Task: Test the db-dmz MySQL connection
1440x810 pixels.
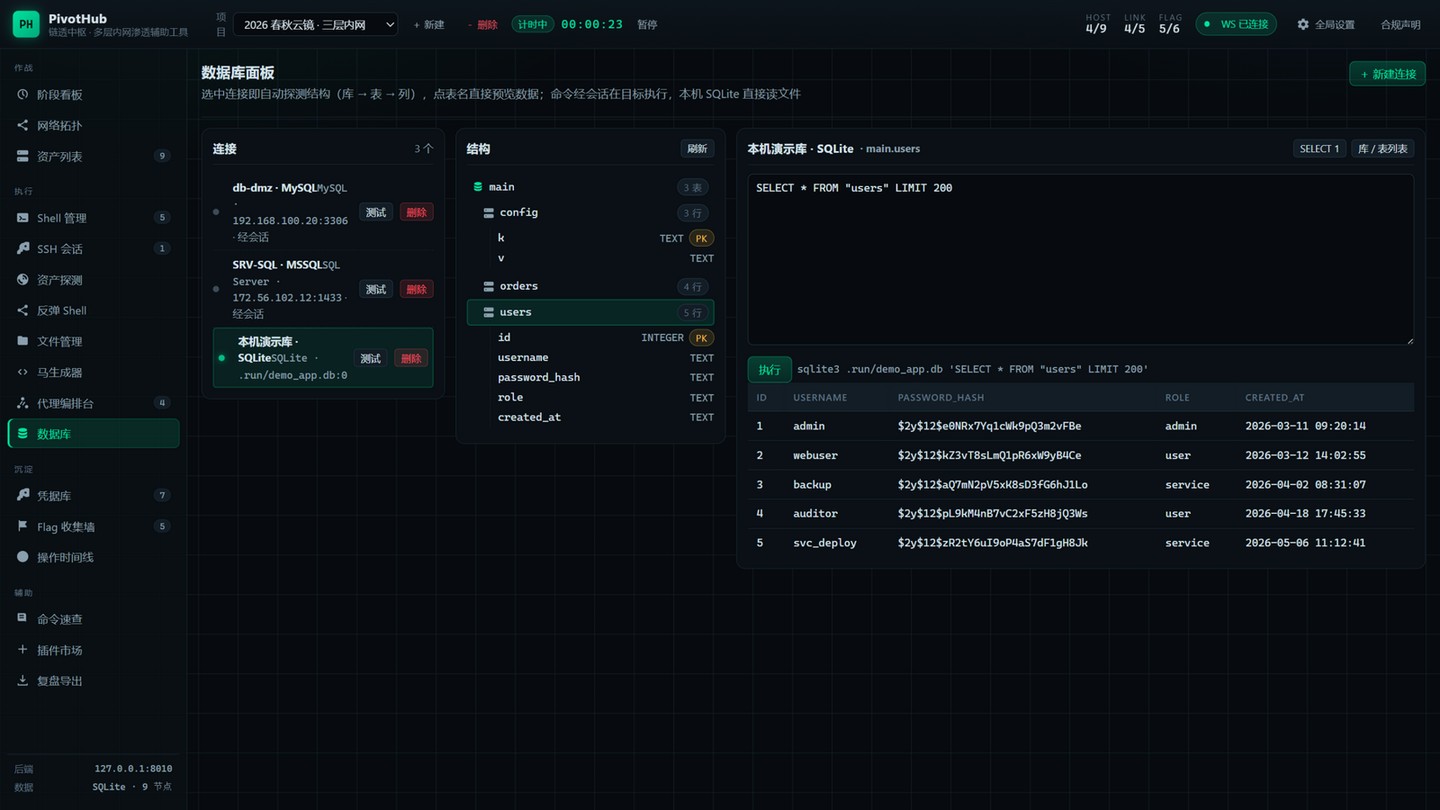Action: tap(376, 212)
